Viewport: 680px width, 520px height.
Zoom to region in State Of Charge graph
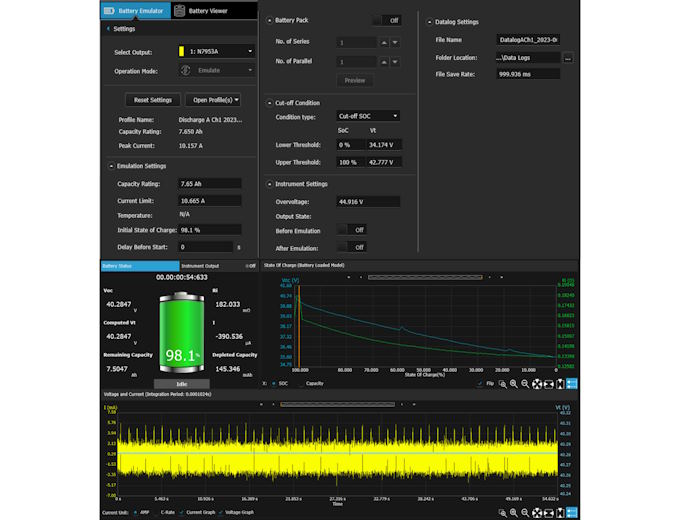(x=502, y=384)
